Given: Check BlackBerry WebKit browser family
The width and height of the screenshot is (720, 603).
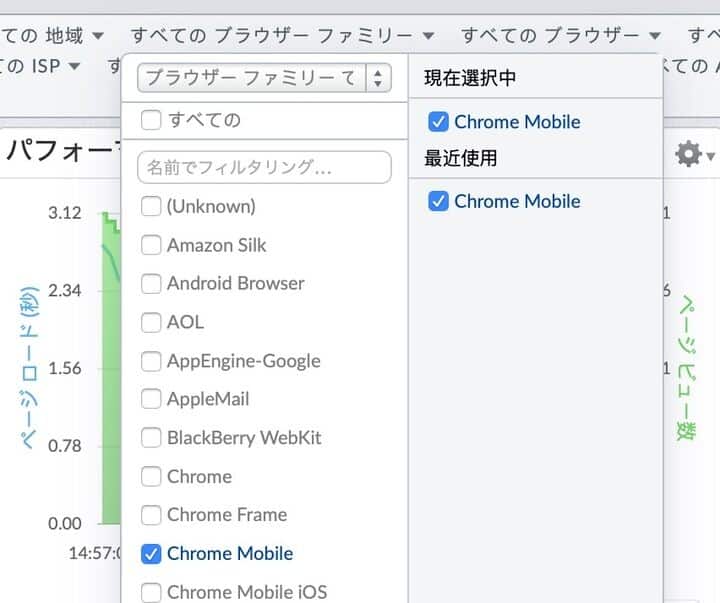Looking at the screenshot, I should coord(151,438).
